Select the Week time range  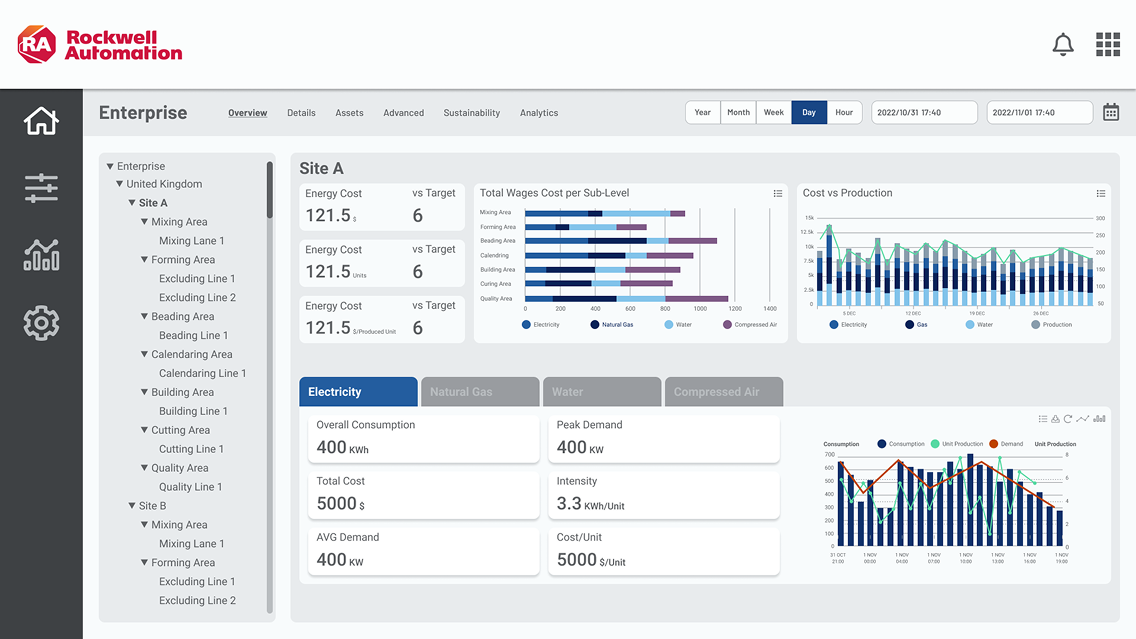pos(774,112)
